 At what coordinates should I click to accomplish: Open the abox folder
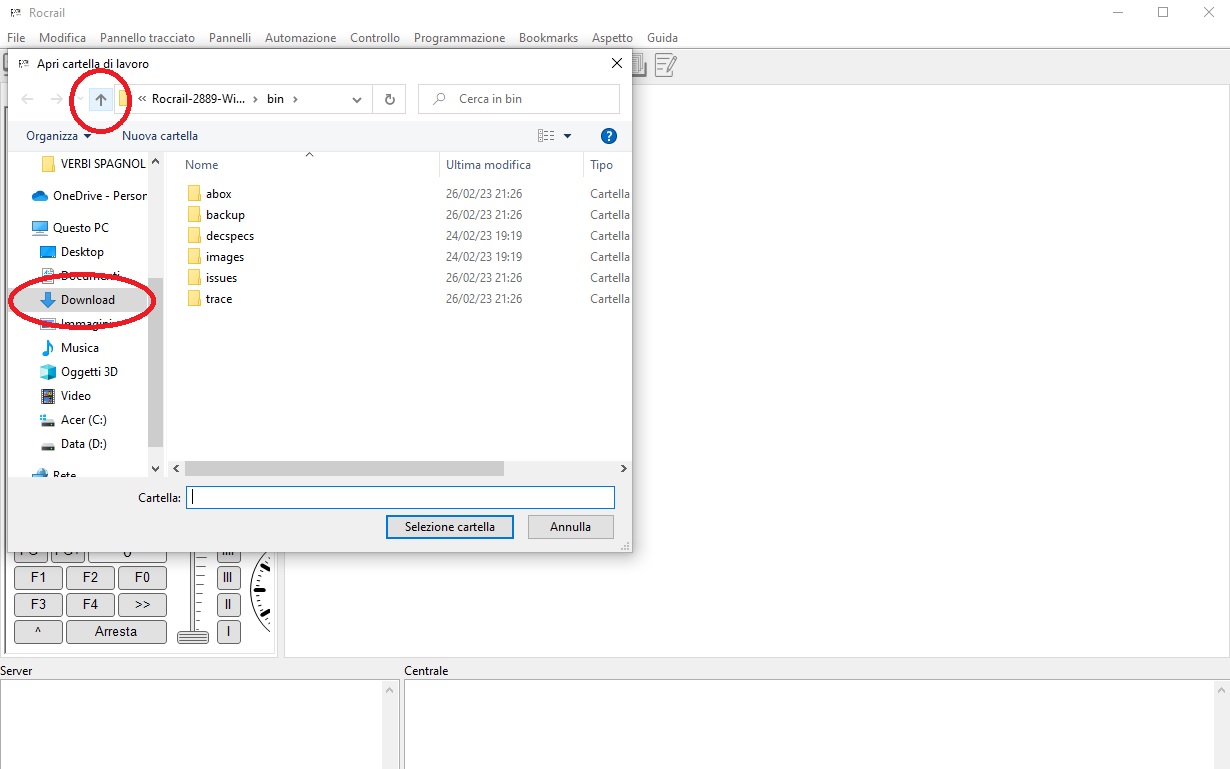point(218,194)
